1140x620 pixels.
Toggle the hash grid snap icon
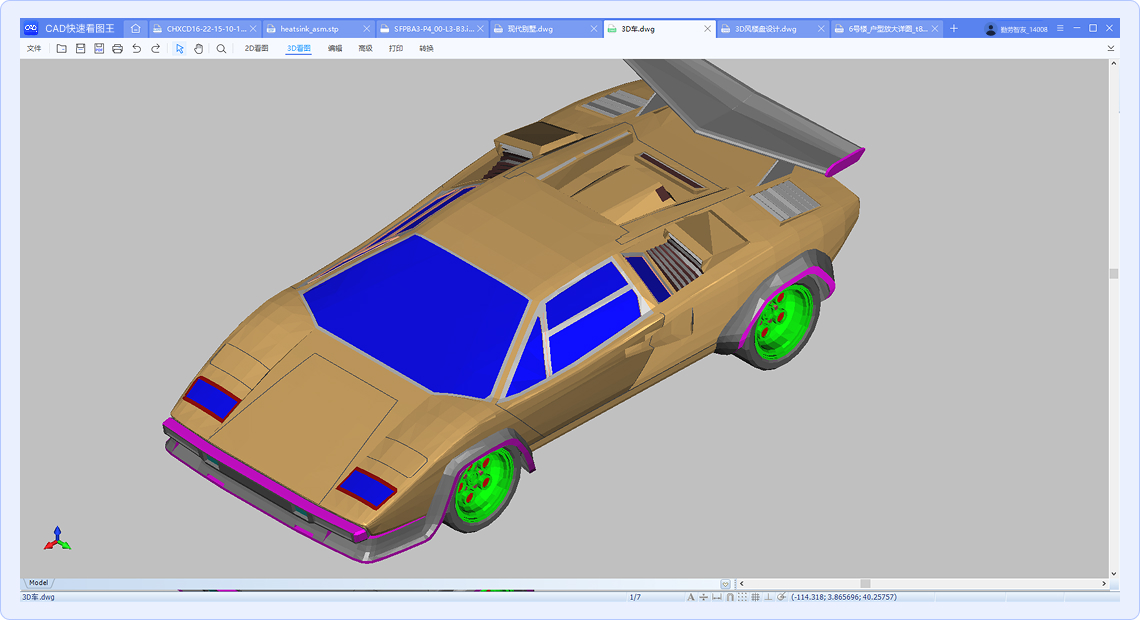tap(755, 597)
